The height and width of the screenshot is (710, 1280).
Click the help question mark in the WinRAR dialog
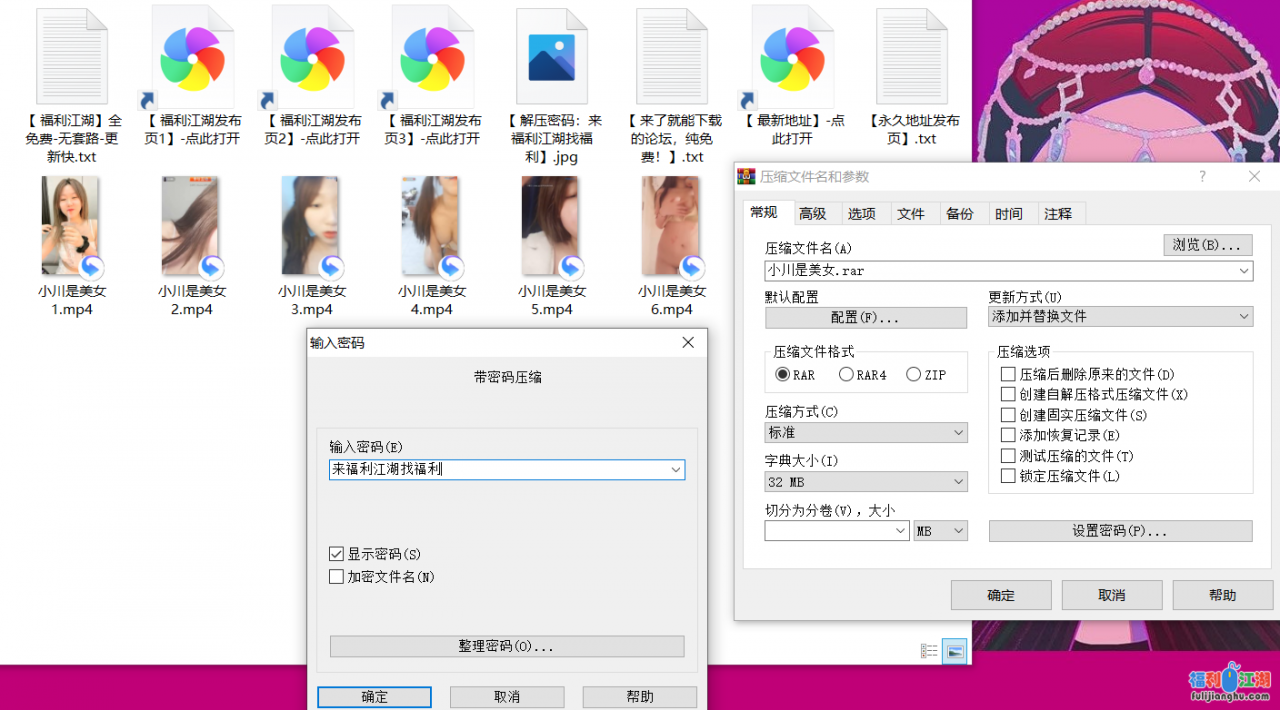[1201, 176]
